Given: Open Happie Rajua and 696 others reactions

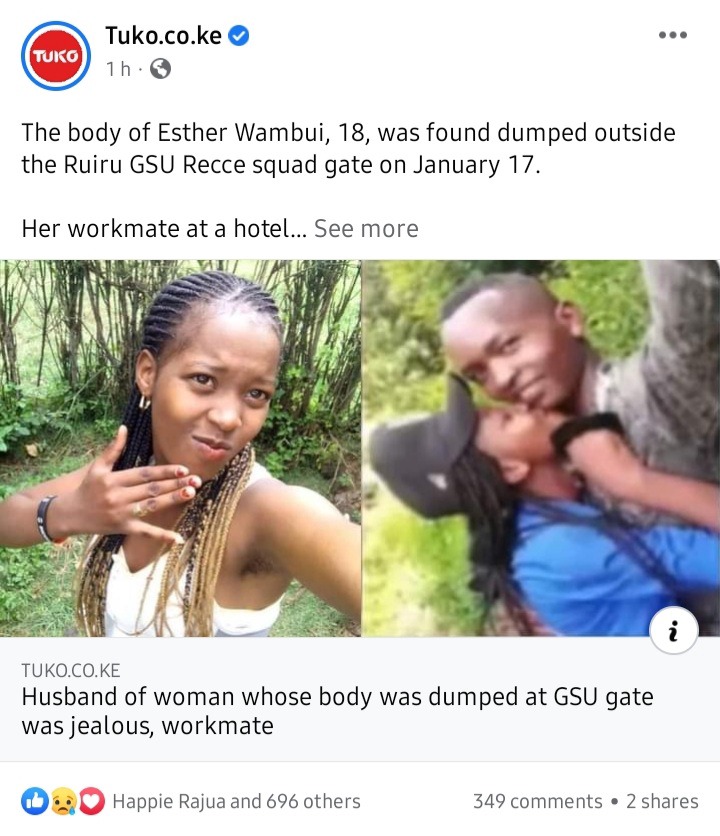Looking at the screenshot, I should (x=236, y=801).
